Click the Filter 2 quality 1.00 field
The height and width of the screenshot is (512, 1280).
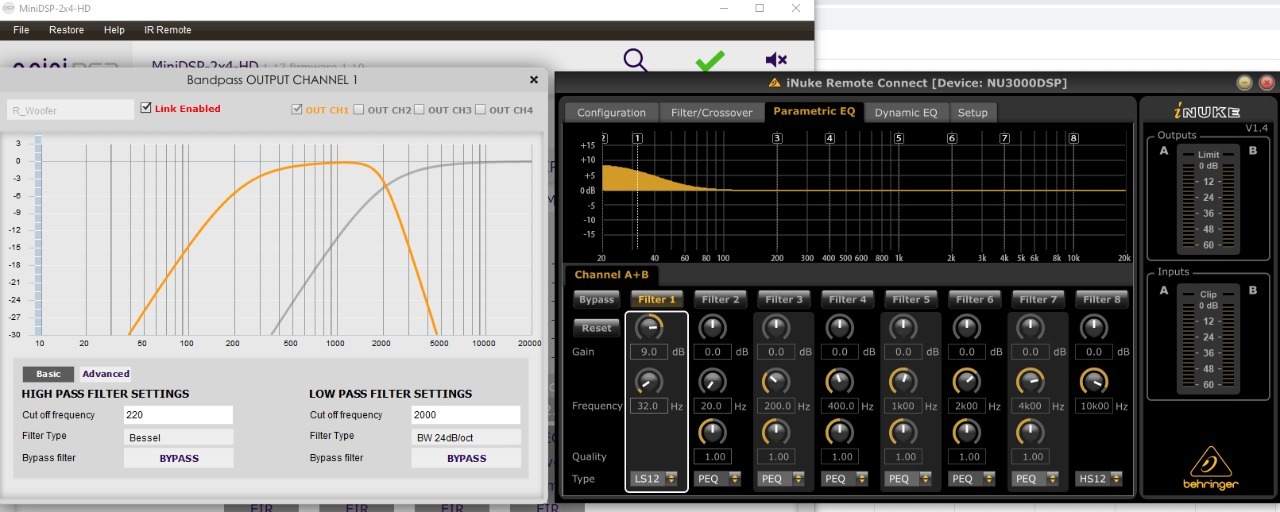(x=712, y=456)
